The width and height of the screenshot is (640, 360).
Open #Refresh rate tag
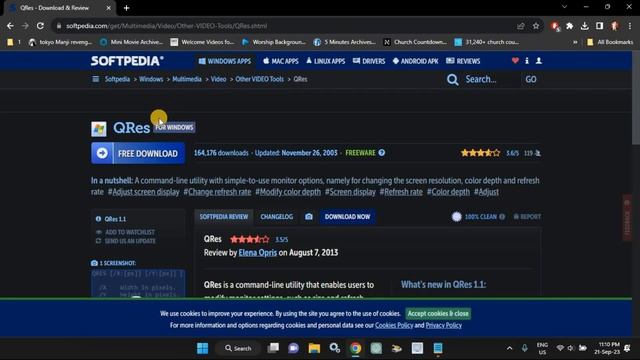401,192
